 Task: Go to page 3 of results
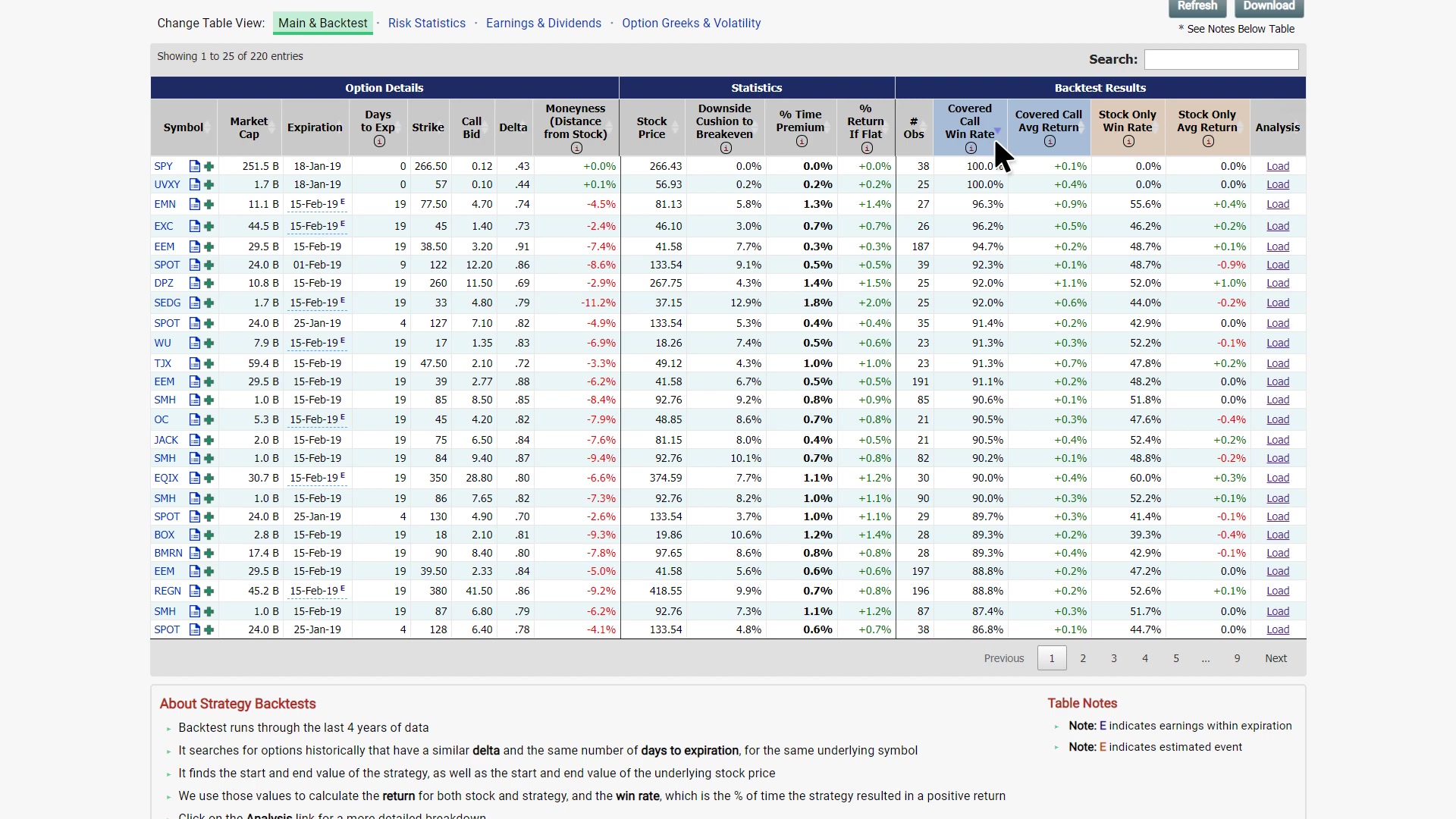[x=1114, y=658]
